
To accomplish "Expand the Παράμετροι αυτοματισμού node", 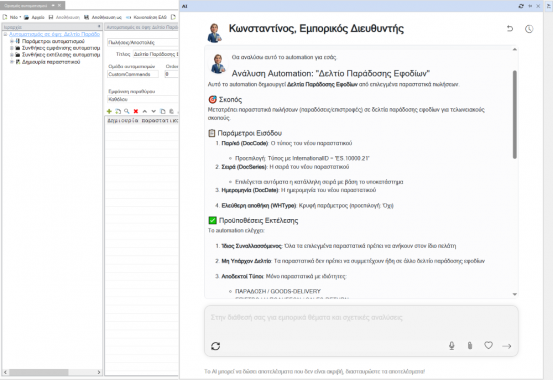I will [x=12, y=41].
